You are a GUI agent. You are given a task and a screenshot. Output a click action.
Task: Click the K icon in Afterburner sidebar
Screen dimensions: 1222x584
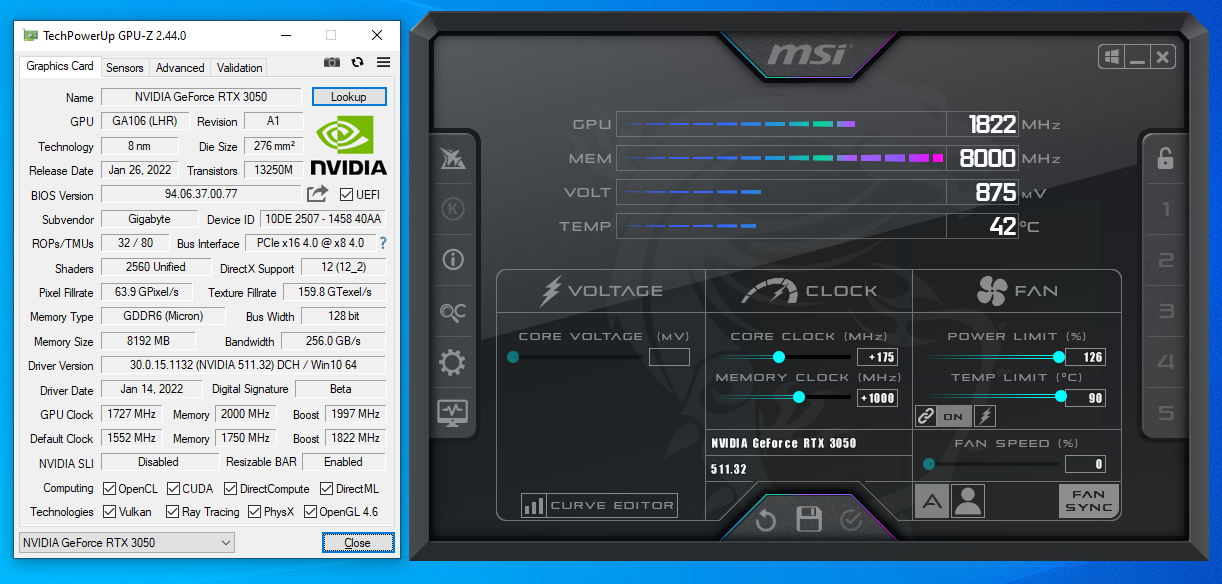pos(452,209)
